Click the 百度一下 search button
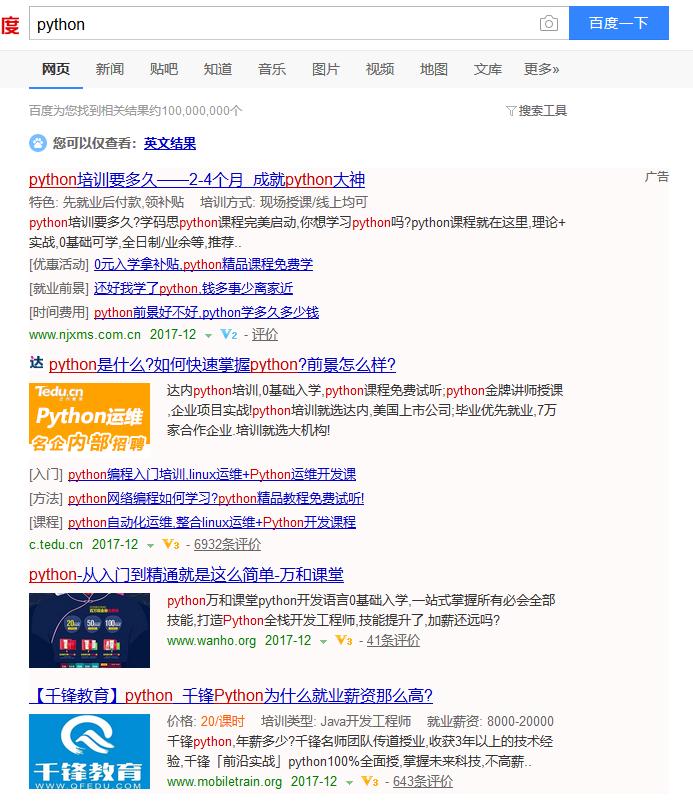693x809 pixels. 619,23
